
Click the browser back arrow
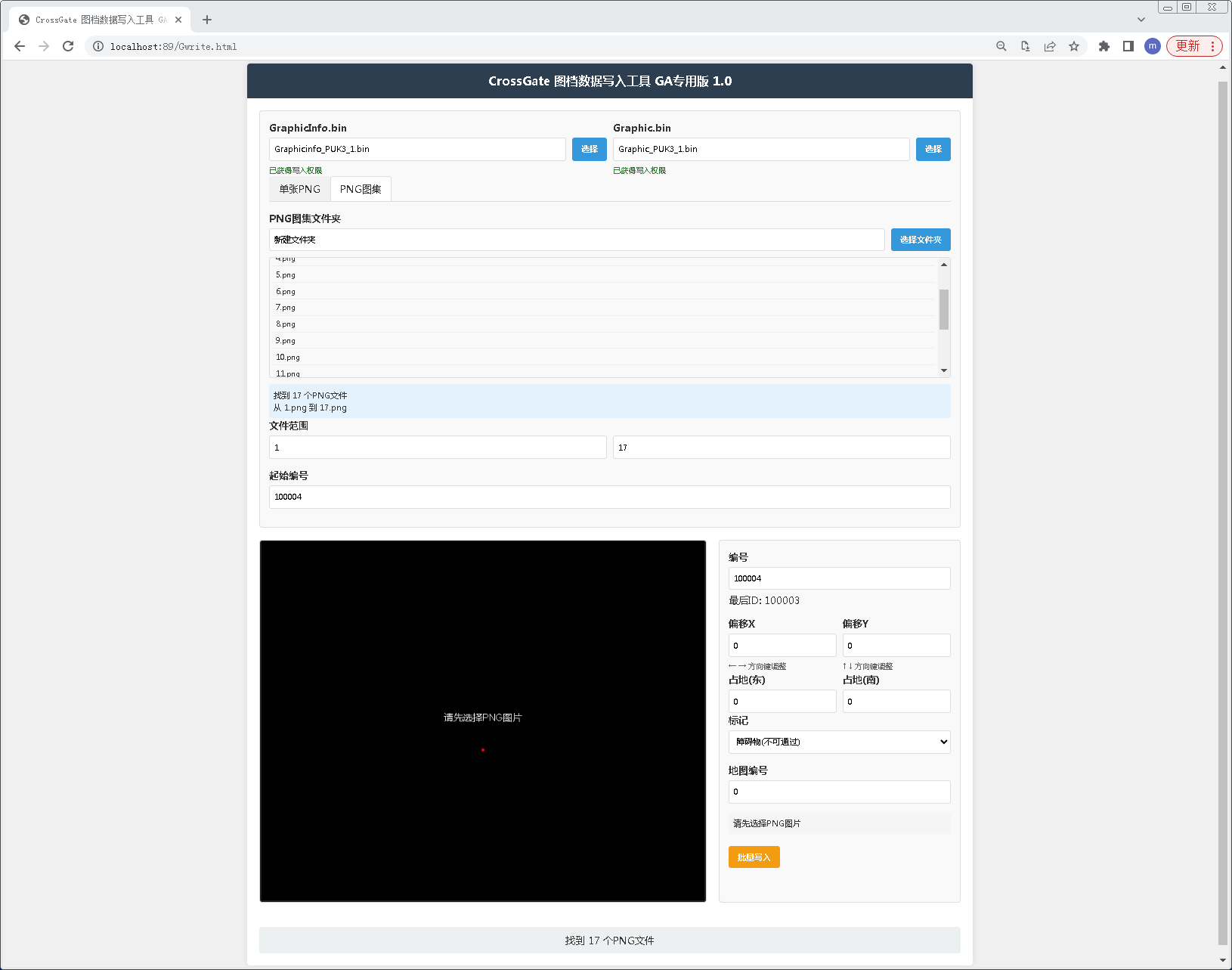pyautogui.click(x=20, y=46)
